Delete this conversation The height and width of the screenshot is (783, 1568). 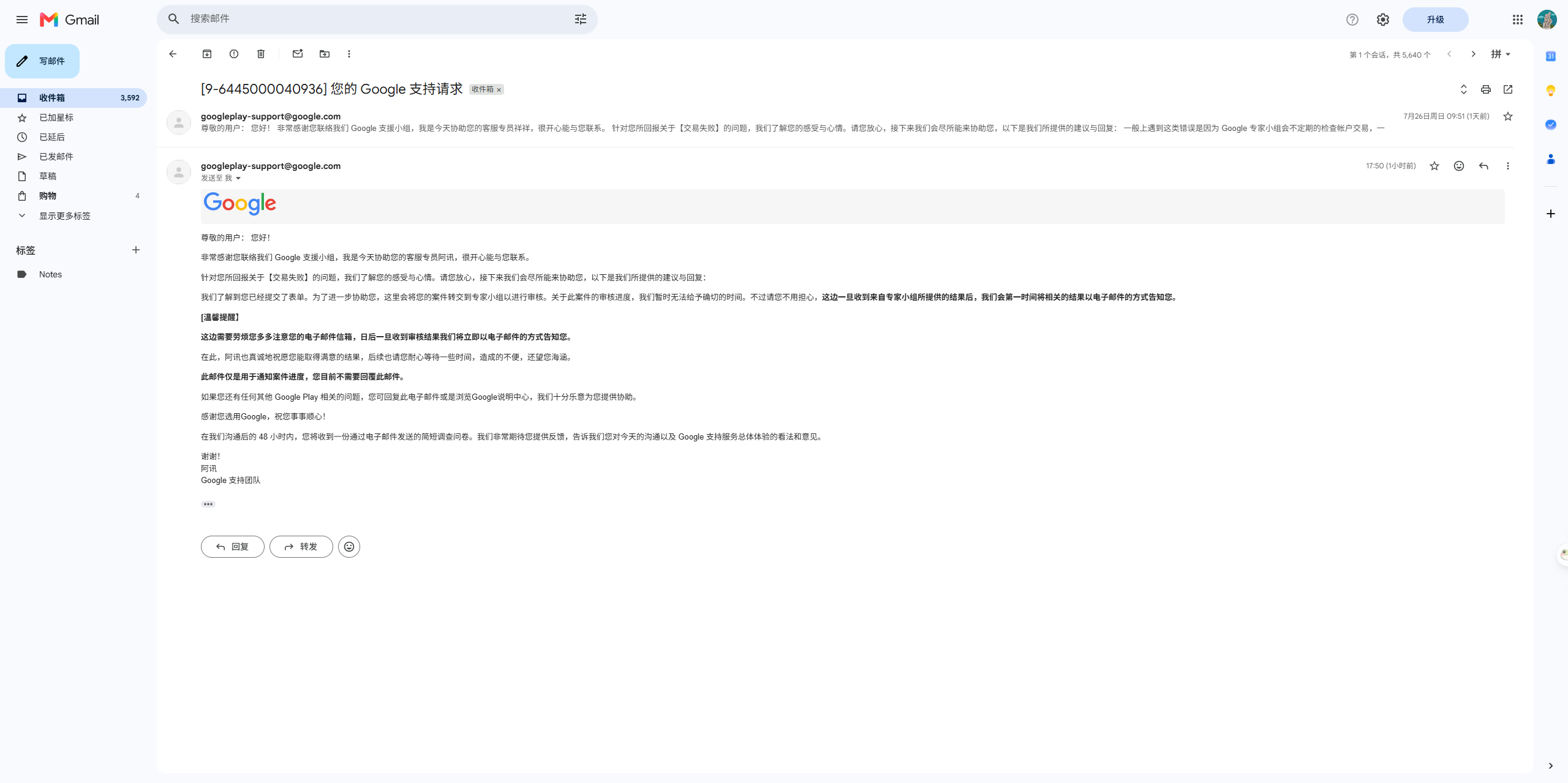[x=261, y=54]
